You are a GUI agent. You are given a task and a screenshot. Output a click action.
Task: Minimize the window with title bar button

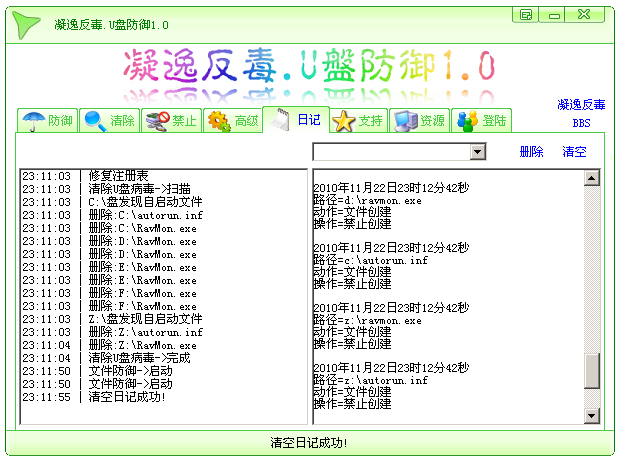[554, 15]
